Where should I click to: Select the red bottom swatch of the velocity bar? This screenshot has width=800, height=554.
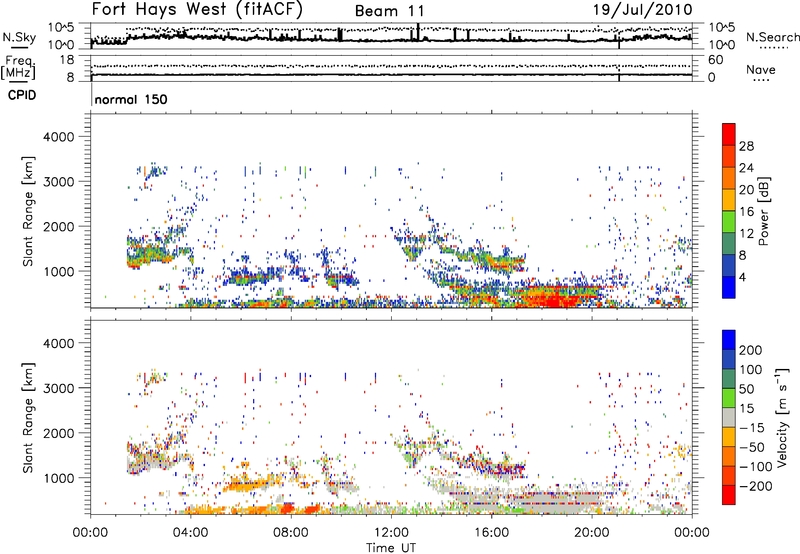(729, 495)
